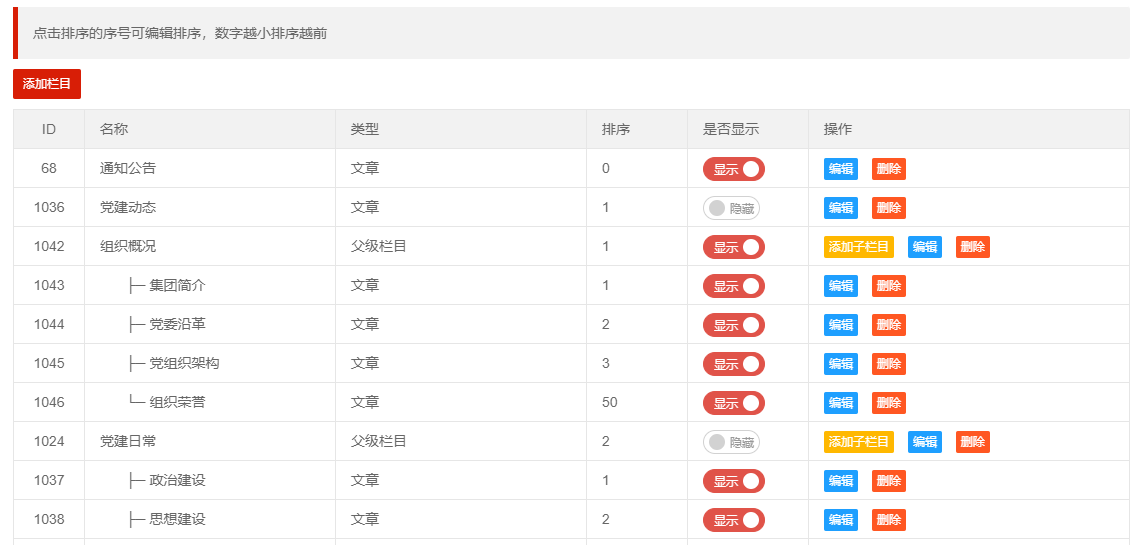Click 编辑 on the 党建日常 row
The width and height of the screenshot is (1130, 546).
click(x=924, y=442)
